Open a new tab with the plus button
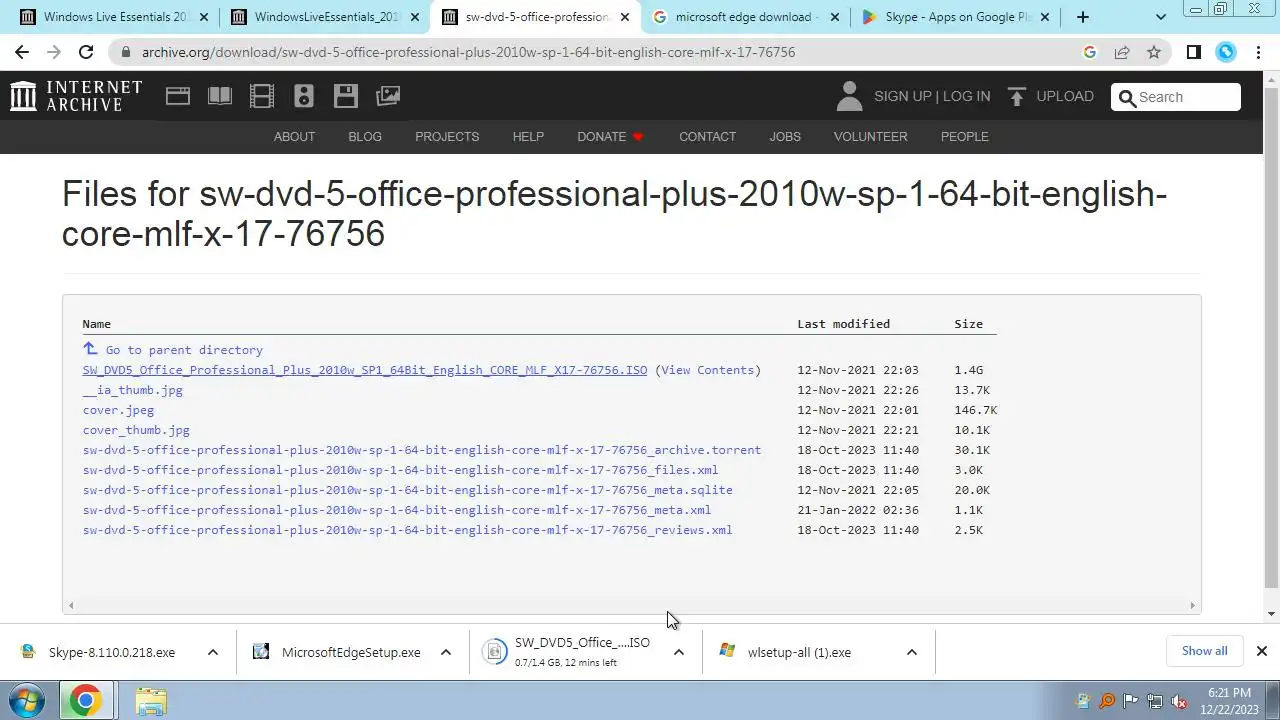This screenshot has width=1280, height=720. pos(1083,17)
